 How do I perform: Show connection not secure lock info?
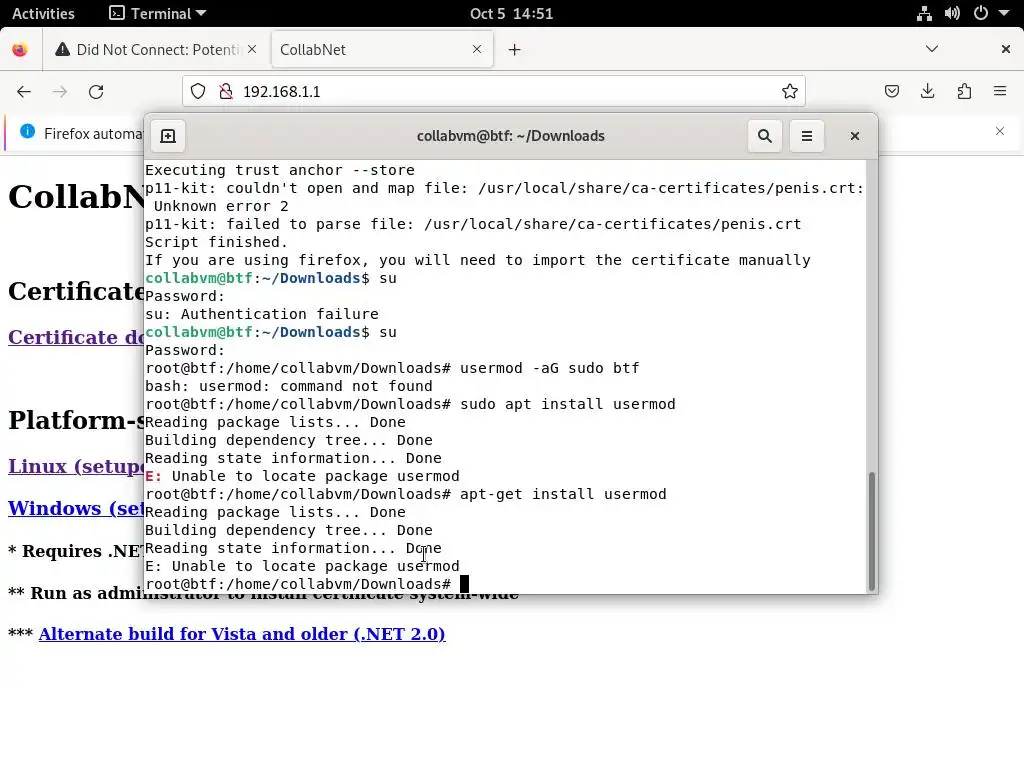point(226,91)
